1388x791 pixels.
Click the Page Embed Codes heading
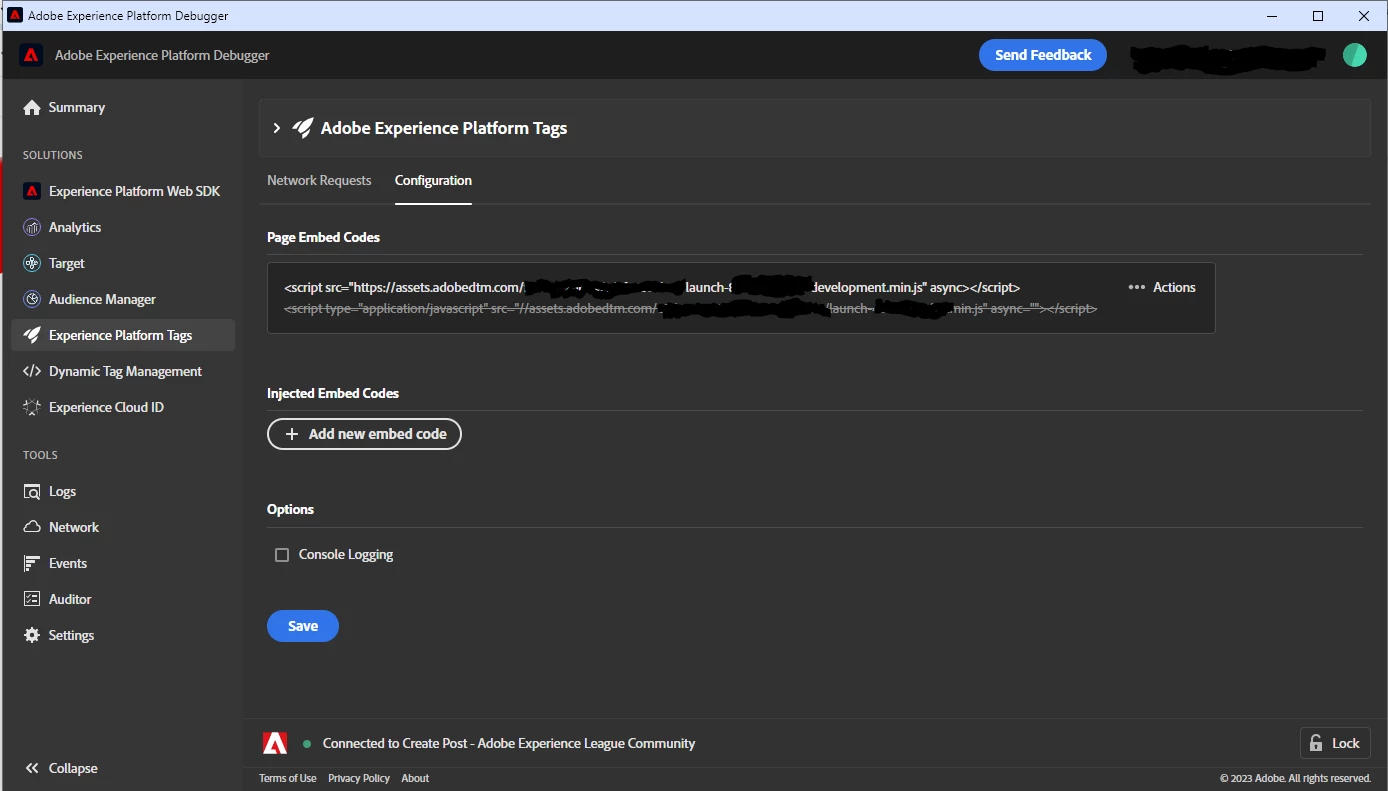point(323,237)
